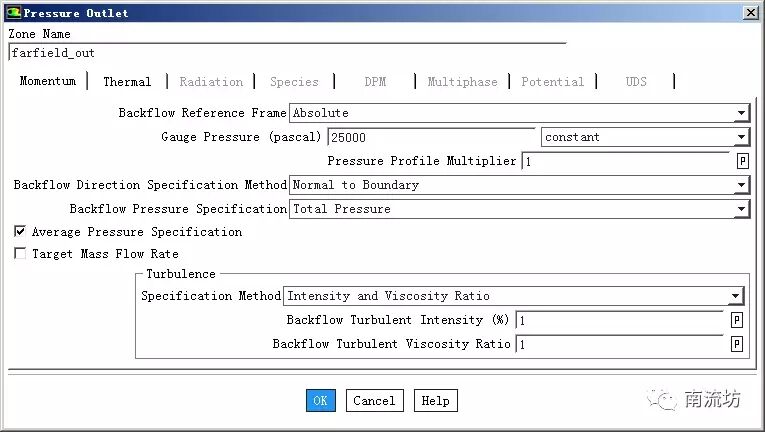The height and width of the screenshot is (432, 765).
Task: Uncheck Average Pressure Specification
Action: (x=20, y=232)
